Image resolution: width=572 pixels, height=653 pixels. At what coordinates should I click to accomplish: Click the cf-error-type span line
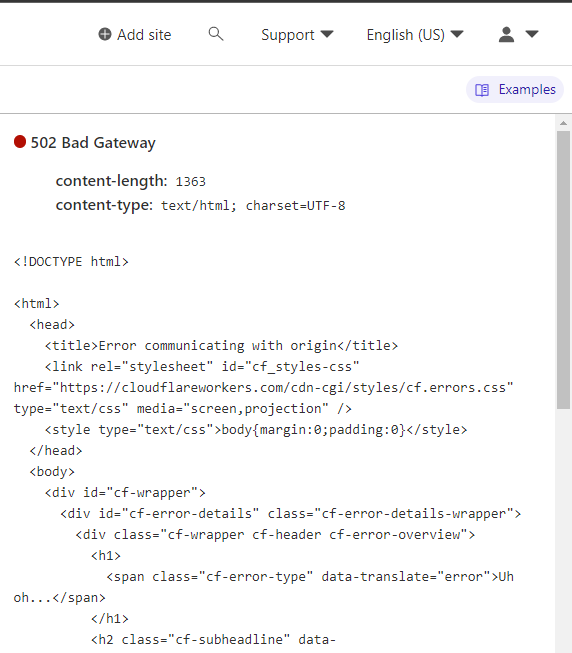point(310,577)
